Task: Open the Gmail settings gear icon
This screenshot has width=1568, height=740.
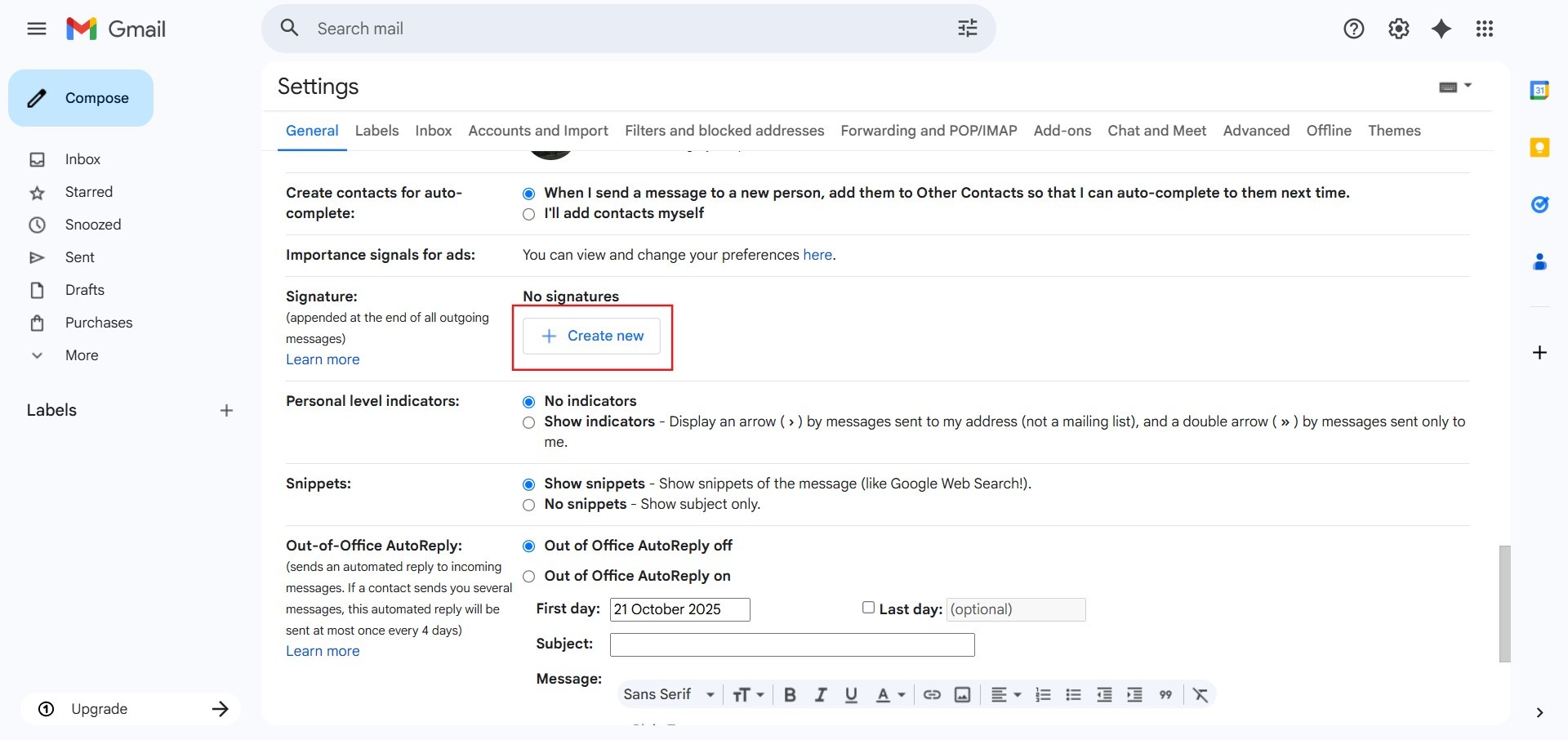Action: (1398, 29)
